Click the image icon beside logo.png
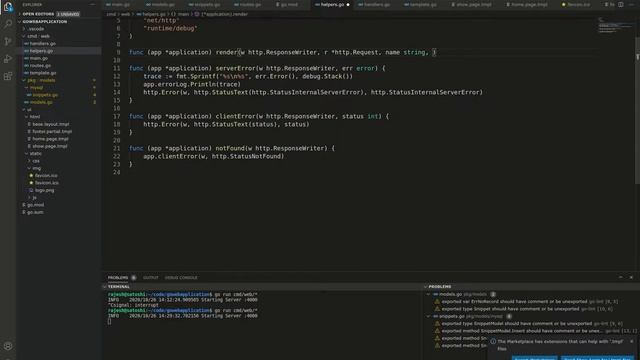640x360 pixels. click(31, 190)
